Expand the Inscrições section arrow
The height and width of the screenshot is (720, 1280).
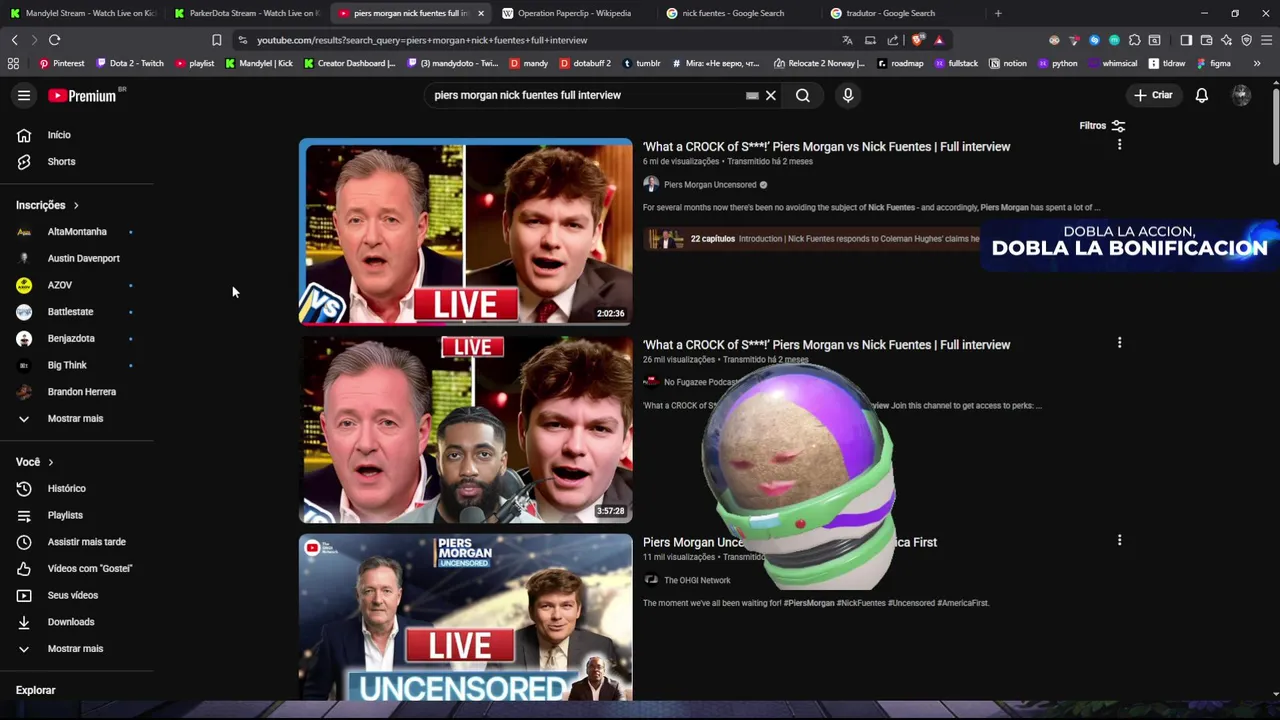(76, 205)
